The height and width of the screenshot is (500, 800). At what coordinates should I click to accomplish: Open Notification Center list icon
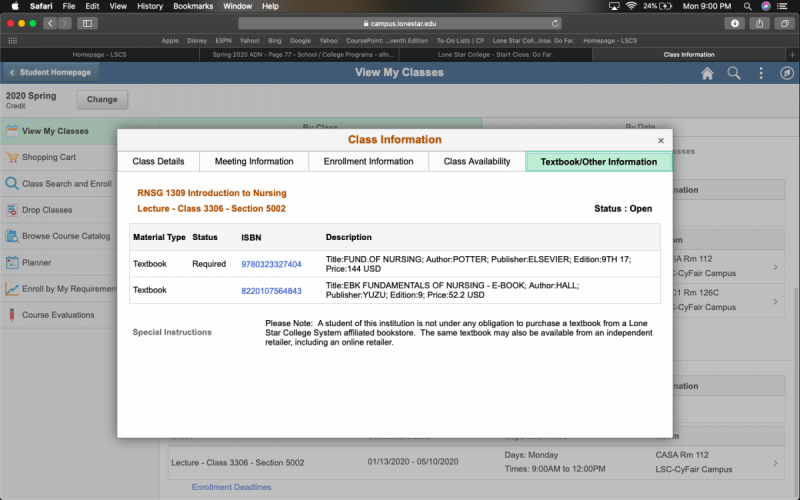click(782, 6)
